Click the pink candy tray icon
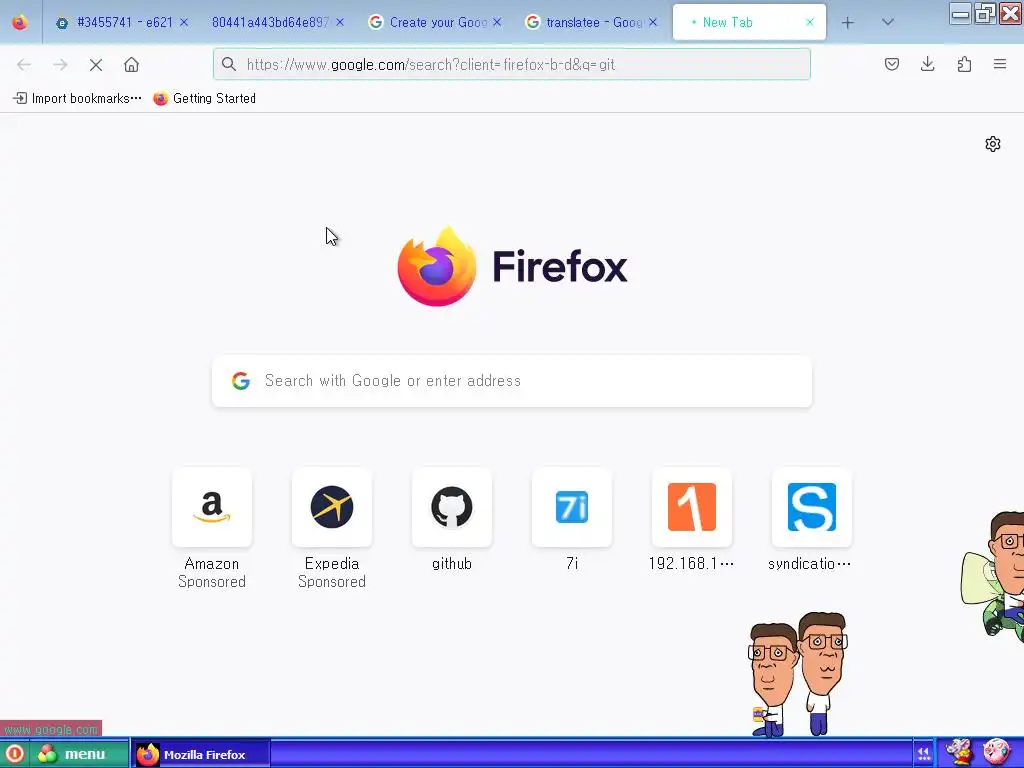 click(997, 752)
